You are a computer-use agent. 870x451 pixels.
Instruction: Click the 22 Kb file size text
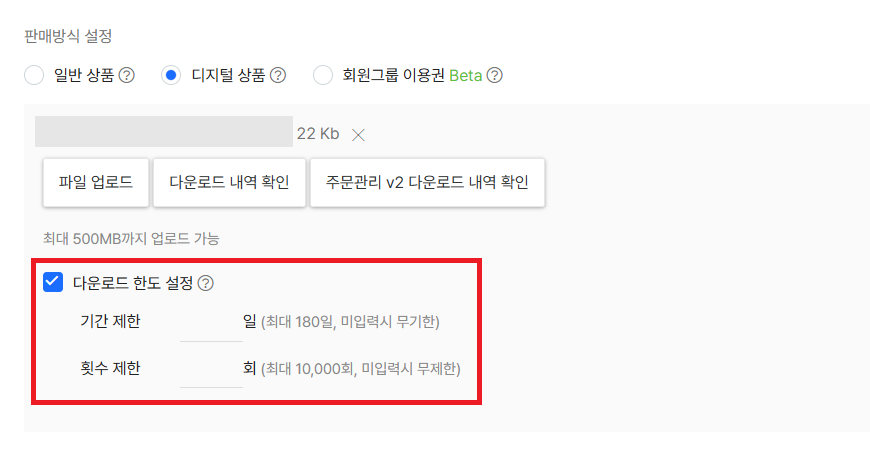point(318,133)
